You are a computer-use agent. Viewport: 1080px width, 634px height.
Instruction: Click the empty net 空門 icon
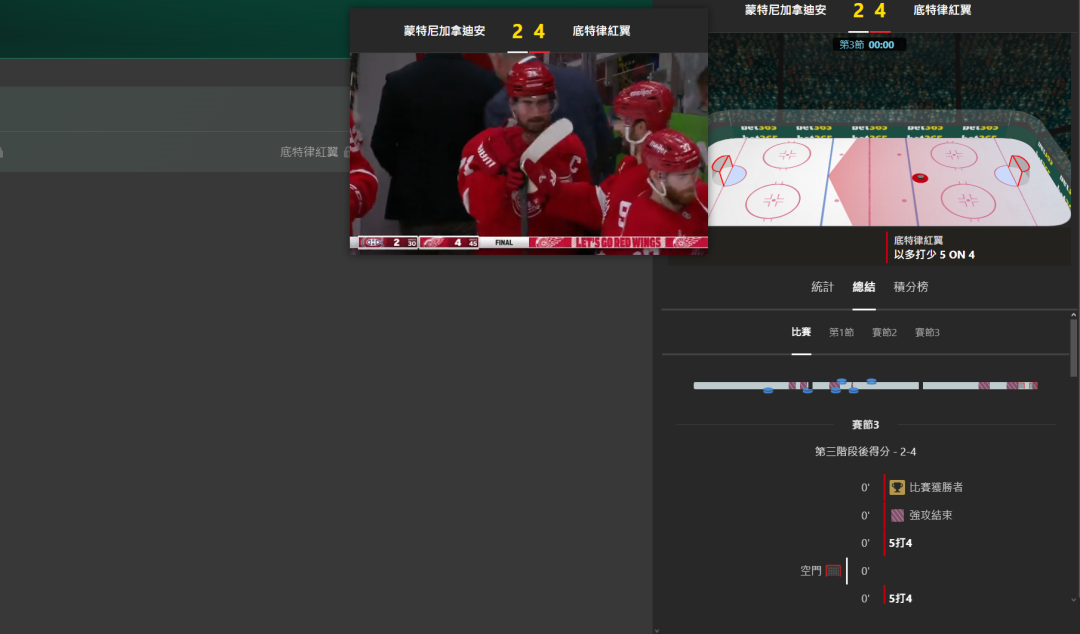tap(833, 570)
